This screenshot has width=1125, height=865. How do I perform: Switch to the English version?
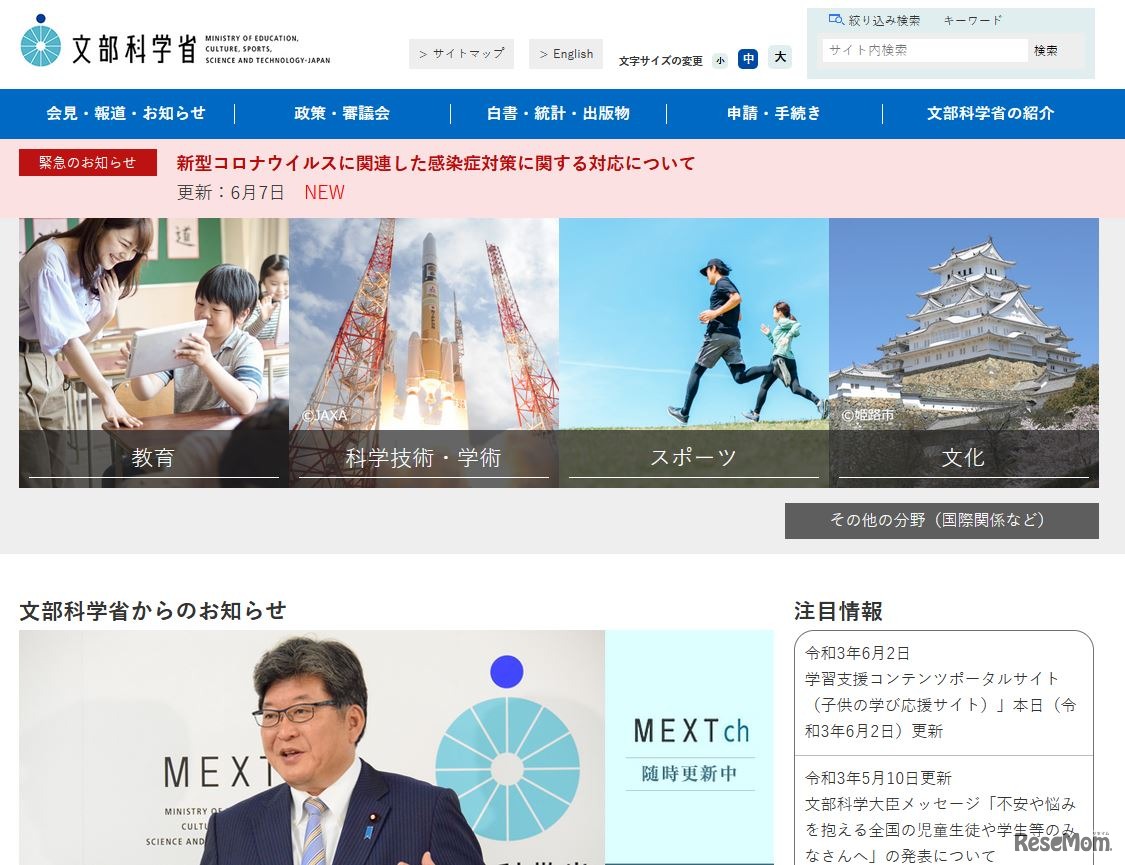566,53
